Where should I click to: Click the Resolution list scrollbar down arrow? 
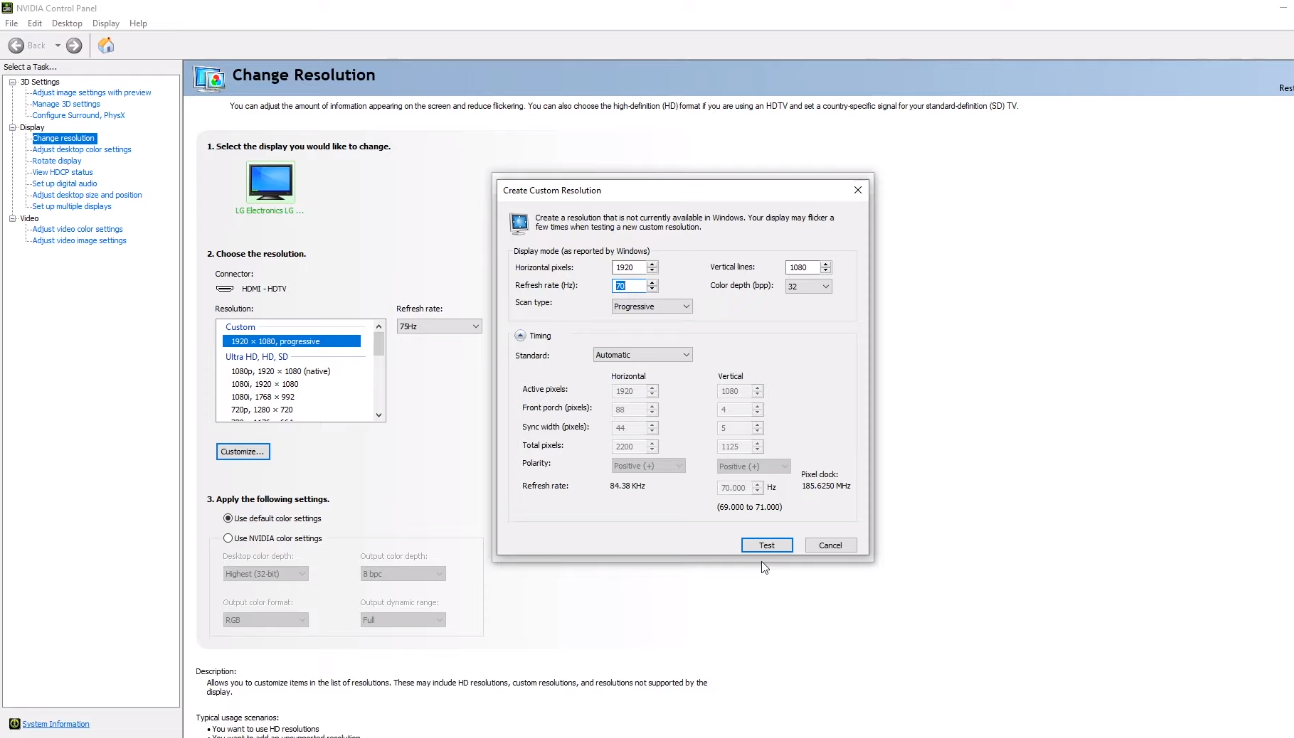pos(379,415)
